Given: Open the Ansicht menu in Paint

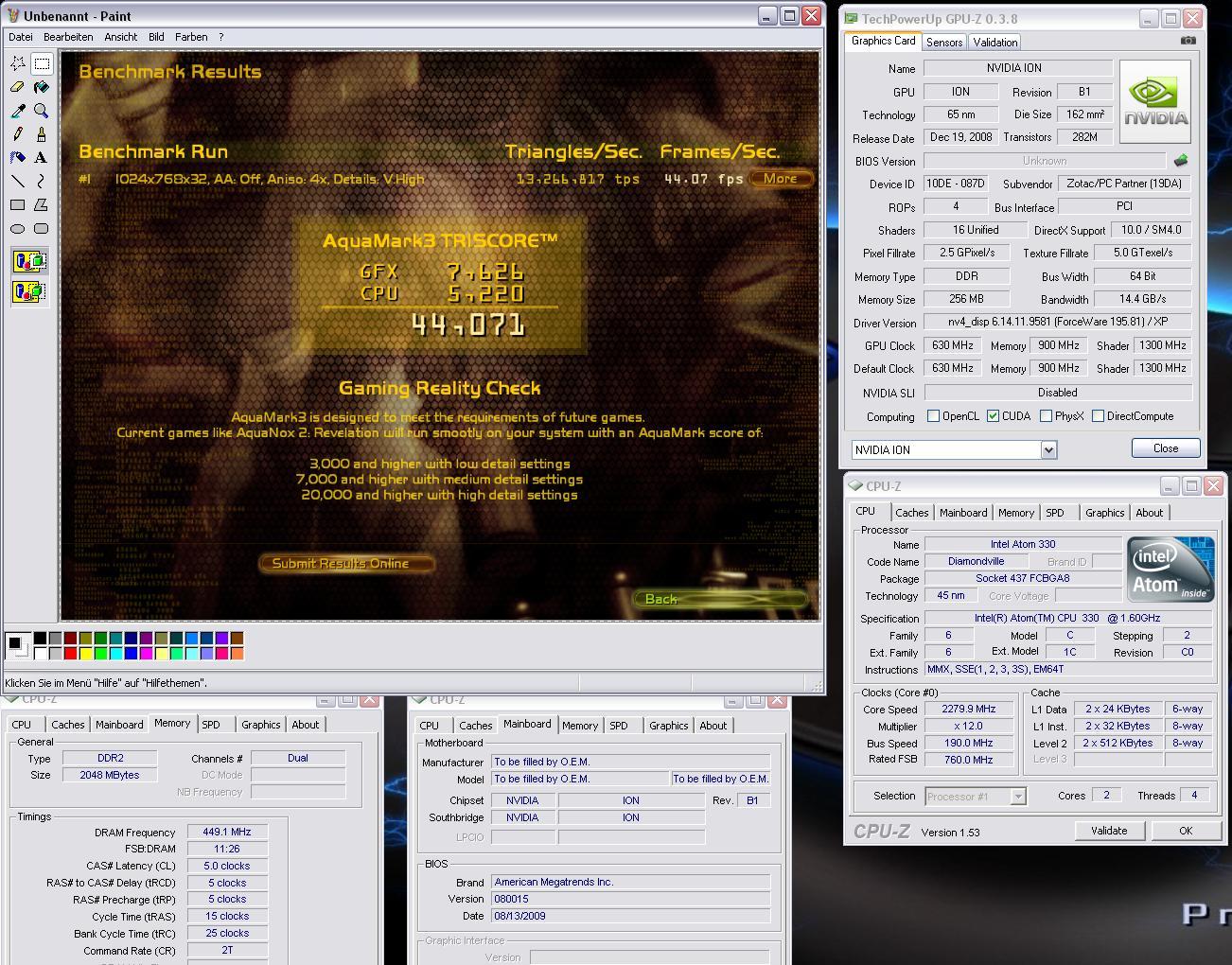Looking at the screenshot, I should pyautogui.click(x=121, y=37).
